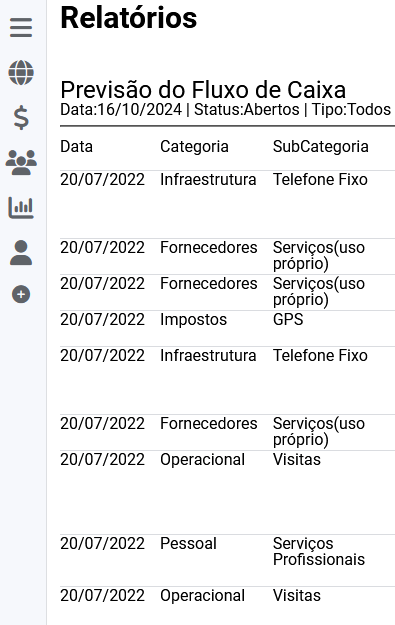Click the first Fornecedores category cell
The height and width of the screenshot is (625, 395).
[208, 248]
